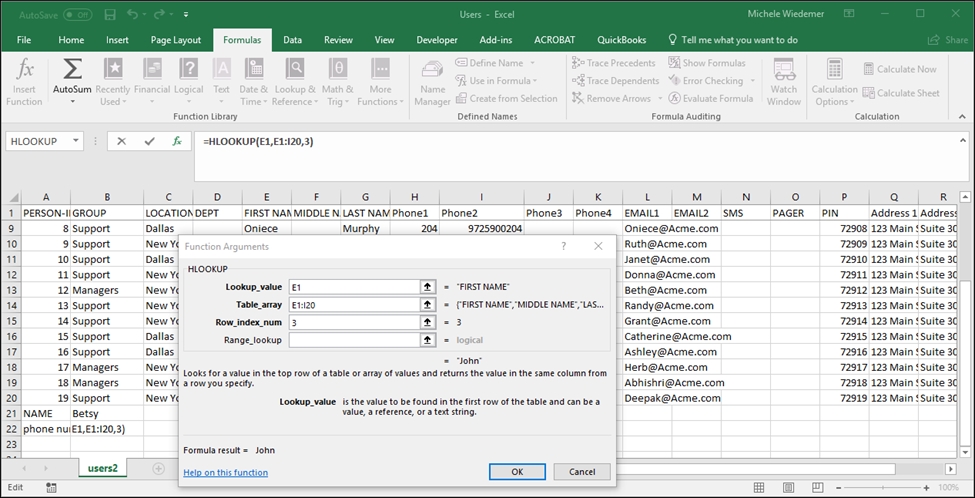975x498 pixels.
Task: Collapse the ribbon arrow
Action: [x=963, y=116]
